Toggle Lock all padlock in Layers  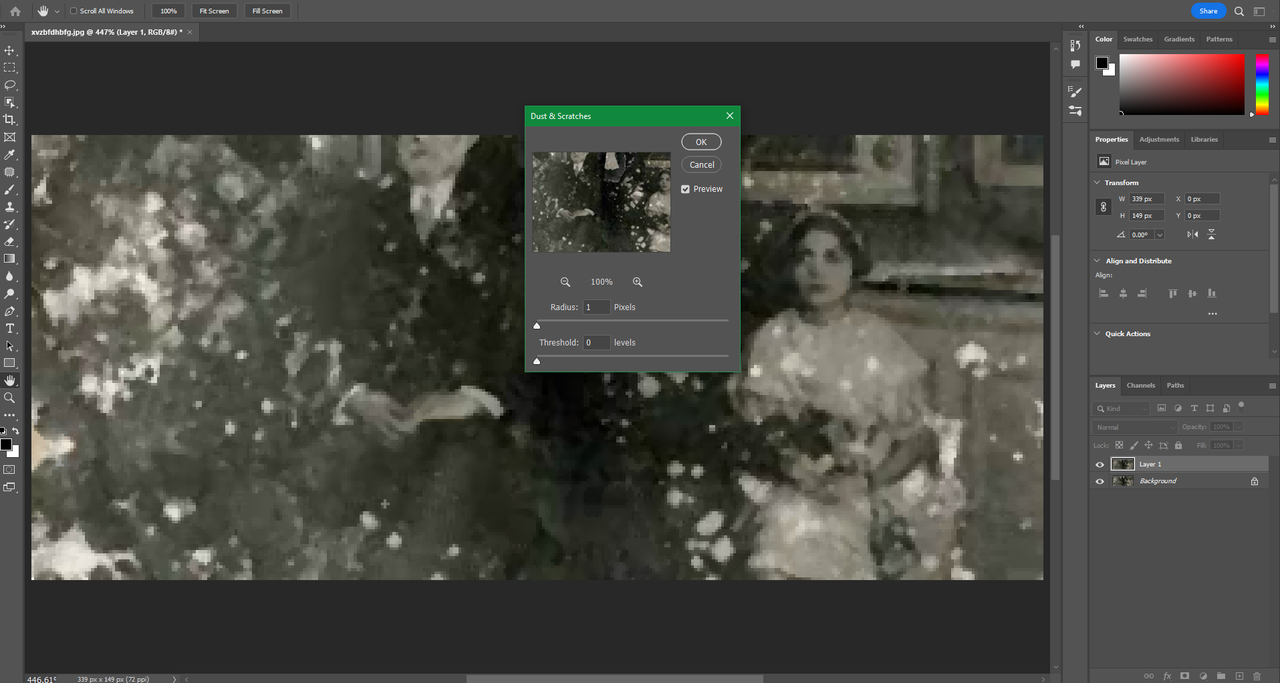point(1178,445)
